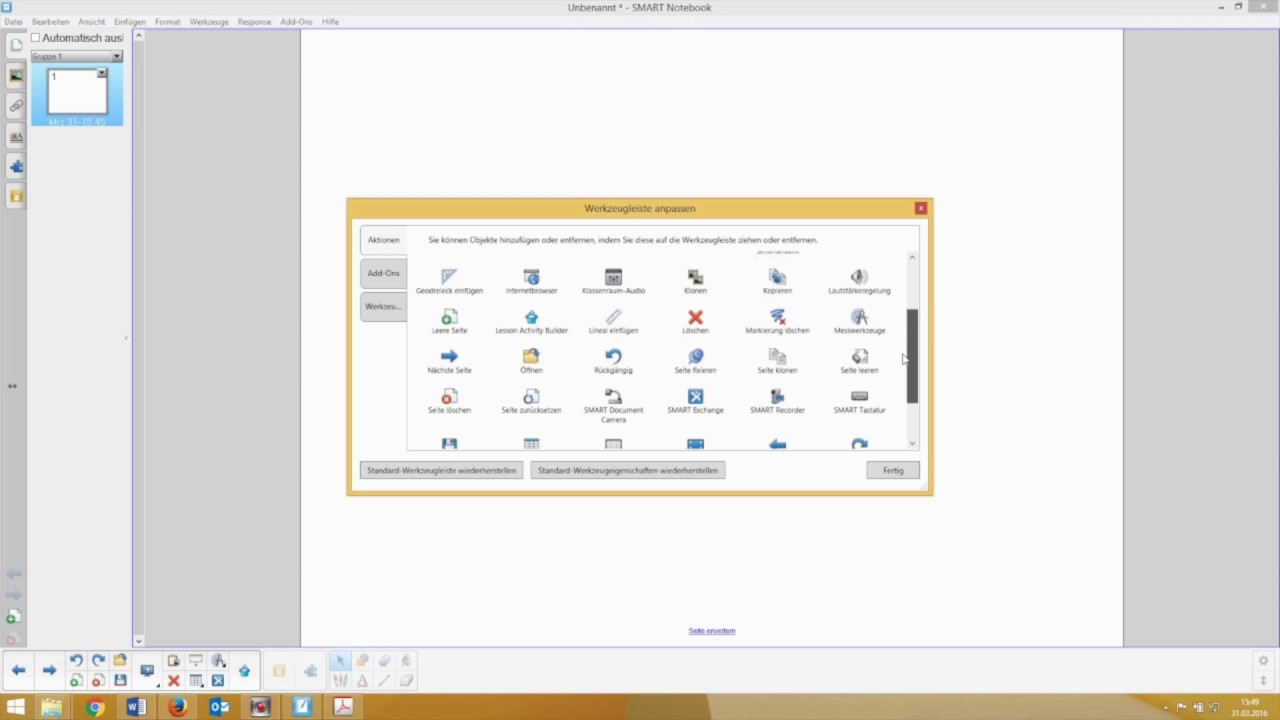Open the Properties sidebar tab
1280x720 pixels.
(16, 136)
